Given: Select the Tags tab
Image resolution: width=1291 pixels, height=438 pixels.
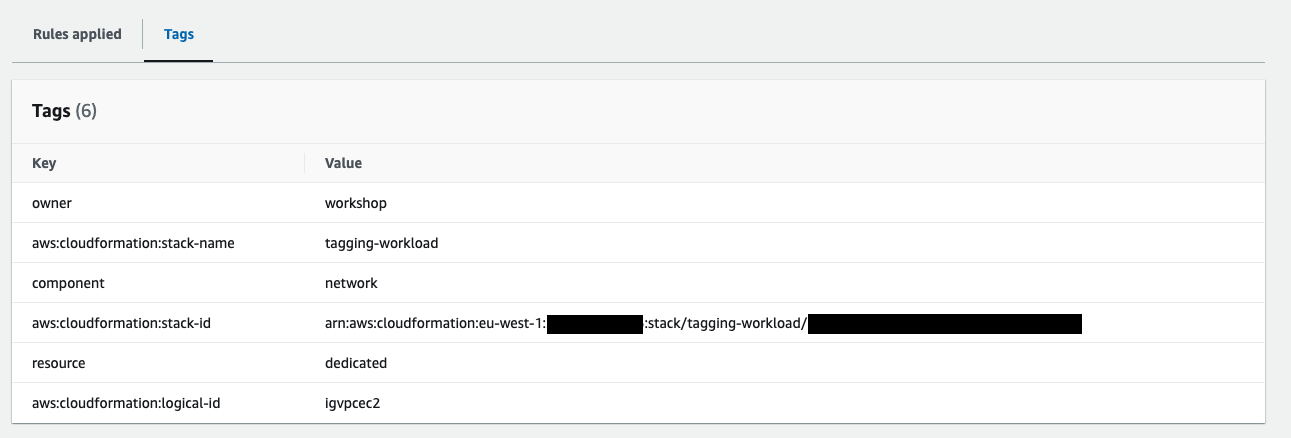Looking at the screenshot, I should tap(179, 34).
